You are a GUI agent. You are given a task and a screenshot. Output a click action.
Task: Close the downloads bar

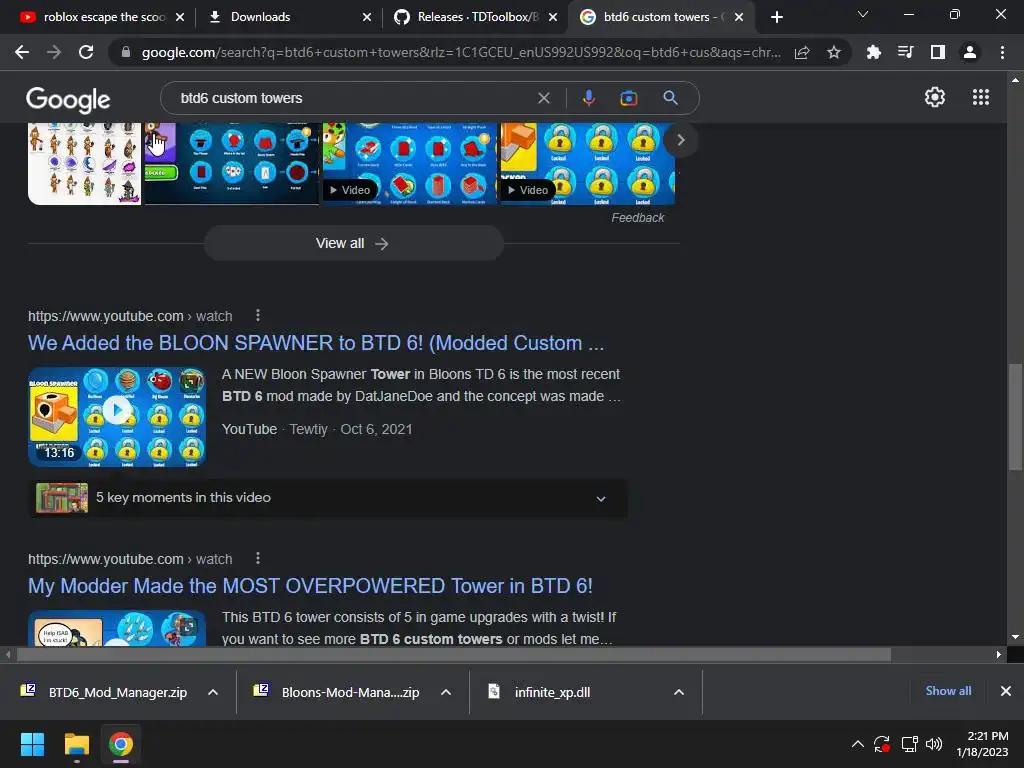[x=1006, y=691]
